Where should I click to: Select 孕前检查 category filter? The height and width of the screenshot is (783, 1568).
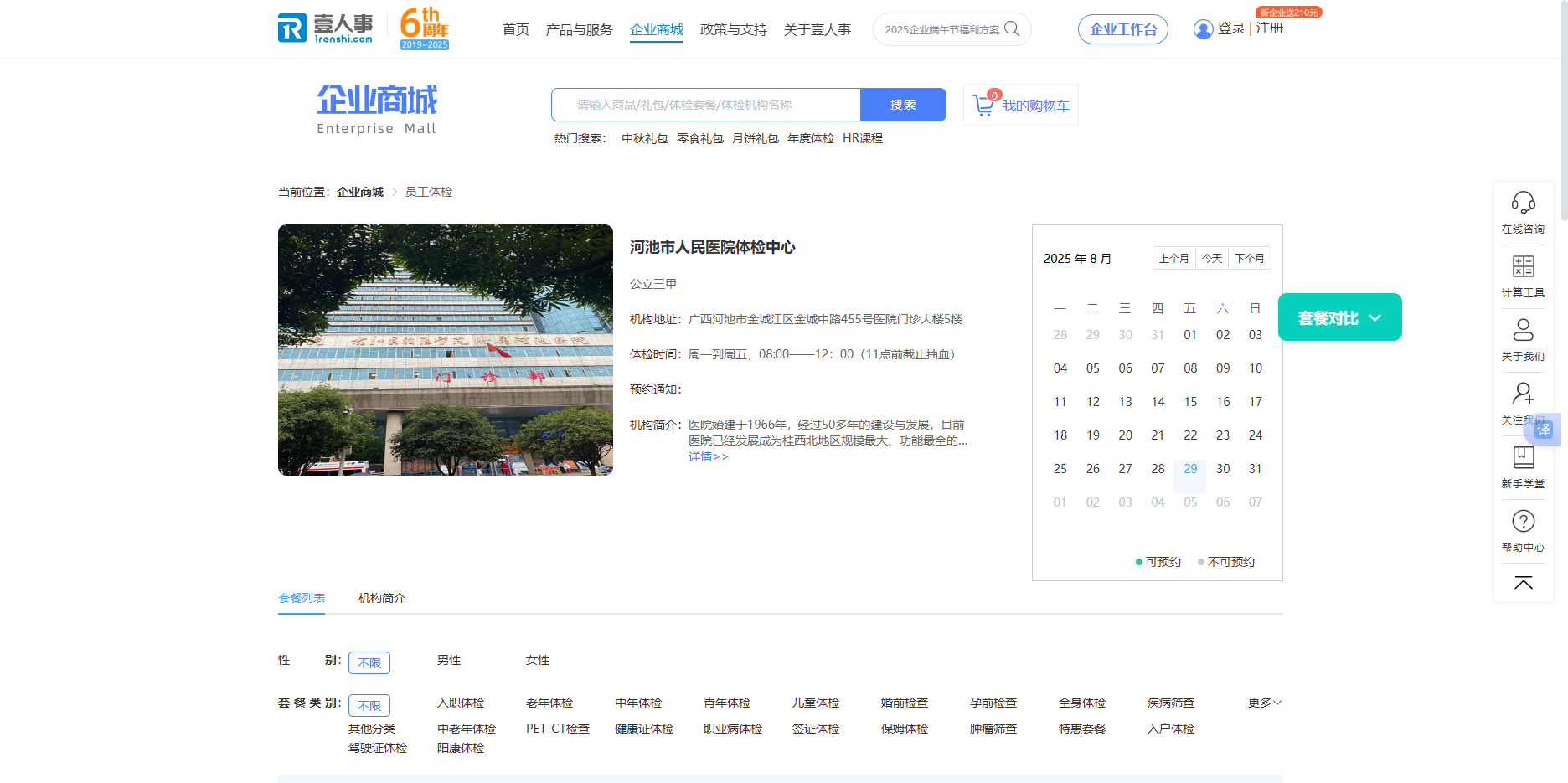click(993, 703)
